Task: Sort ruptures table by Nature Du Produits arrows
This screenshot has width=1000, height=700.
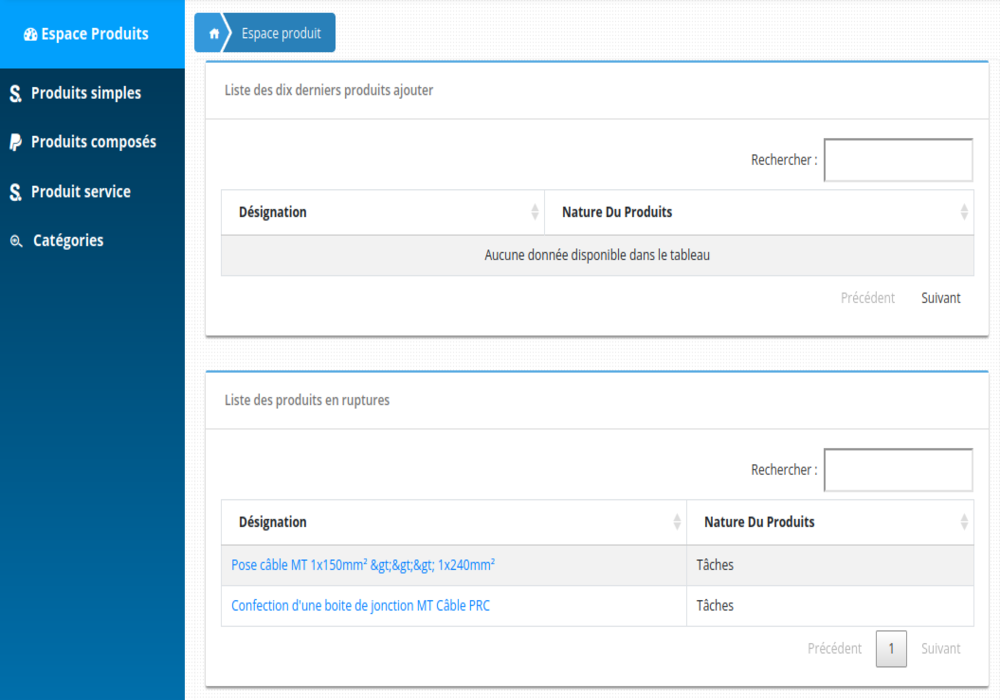Action: point(964,522)
